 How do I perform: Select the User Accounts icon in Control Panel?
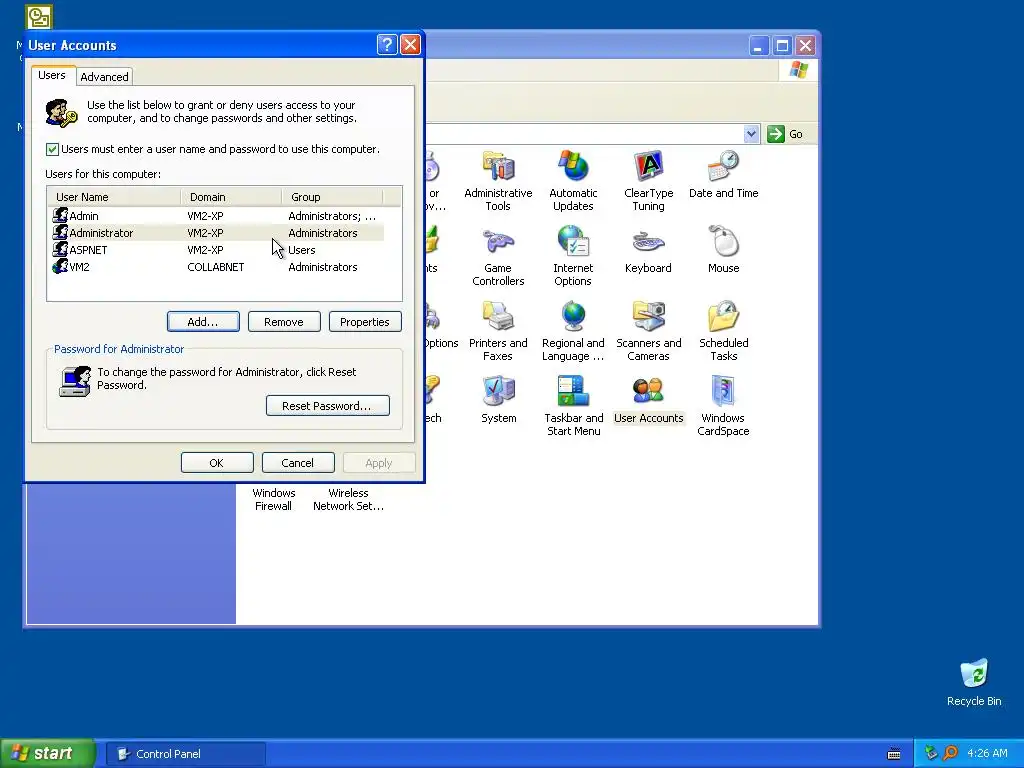click(648, 399)
